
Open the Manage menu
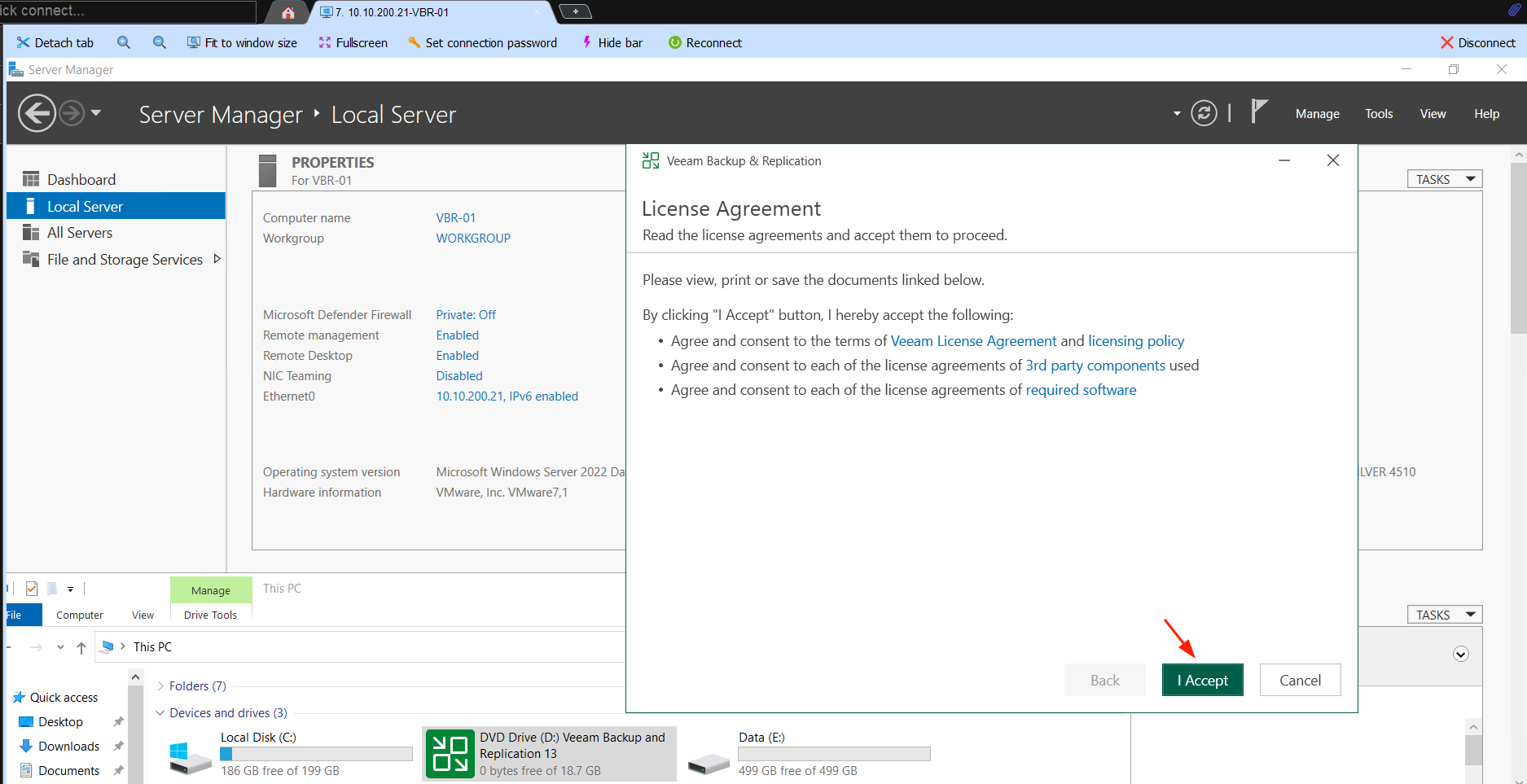(1318, 114)
